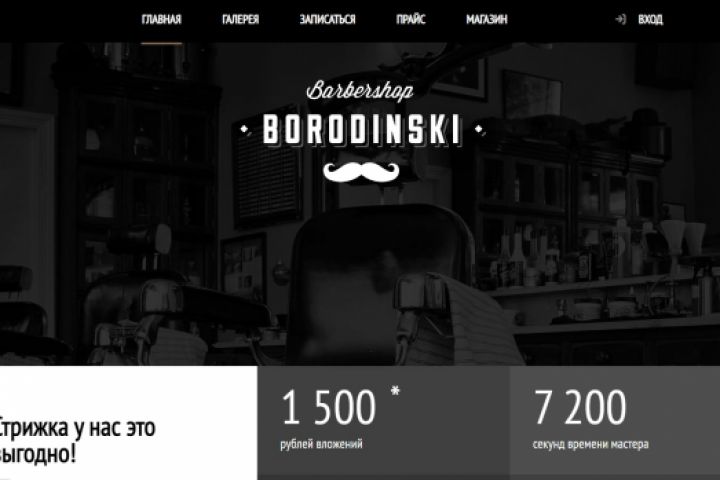This screenshot has width=720, height=480.
Task: Click the 1 500 investment number
Action: 328,407
